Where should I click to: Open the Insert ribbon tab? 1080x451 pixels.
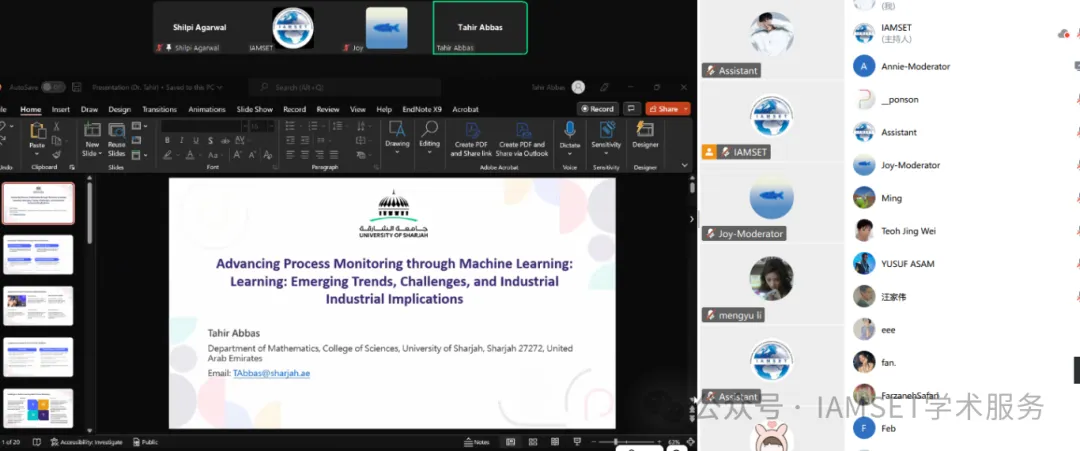pyautogui.click(x=61, y=109)
